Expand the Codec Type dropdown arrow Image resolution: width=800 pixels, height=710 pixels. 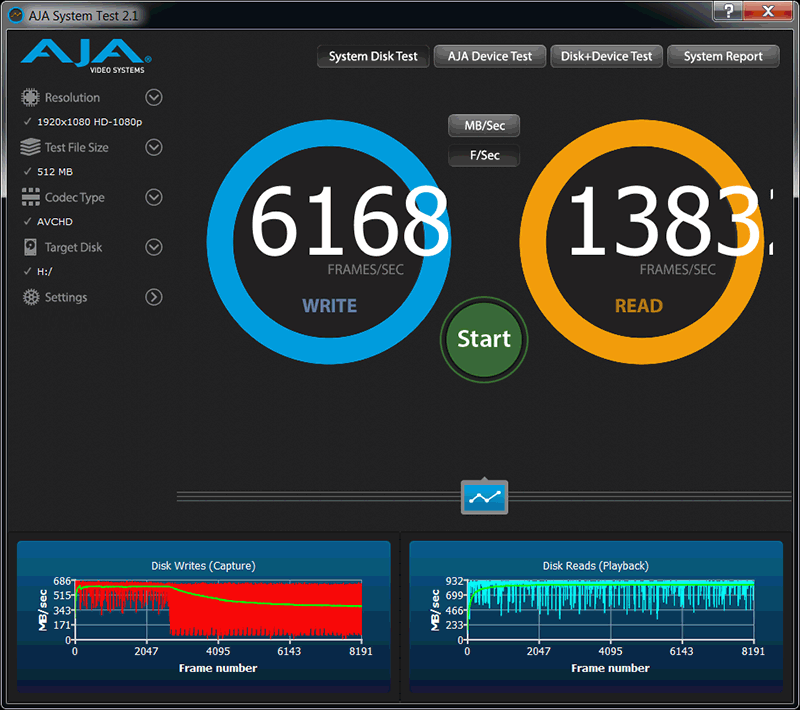pyautogui.click(x=154, y=197)
